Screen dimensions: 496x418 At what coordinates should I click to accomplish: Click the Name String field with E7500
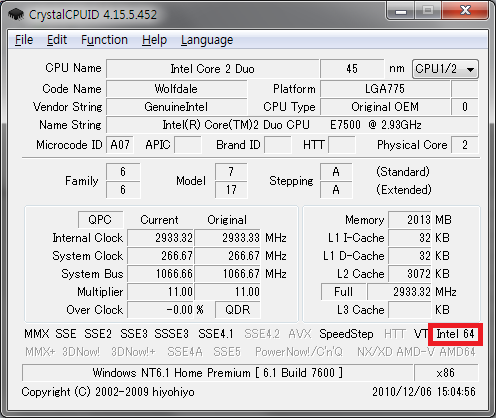click(292, 125)
